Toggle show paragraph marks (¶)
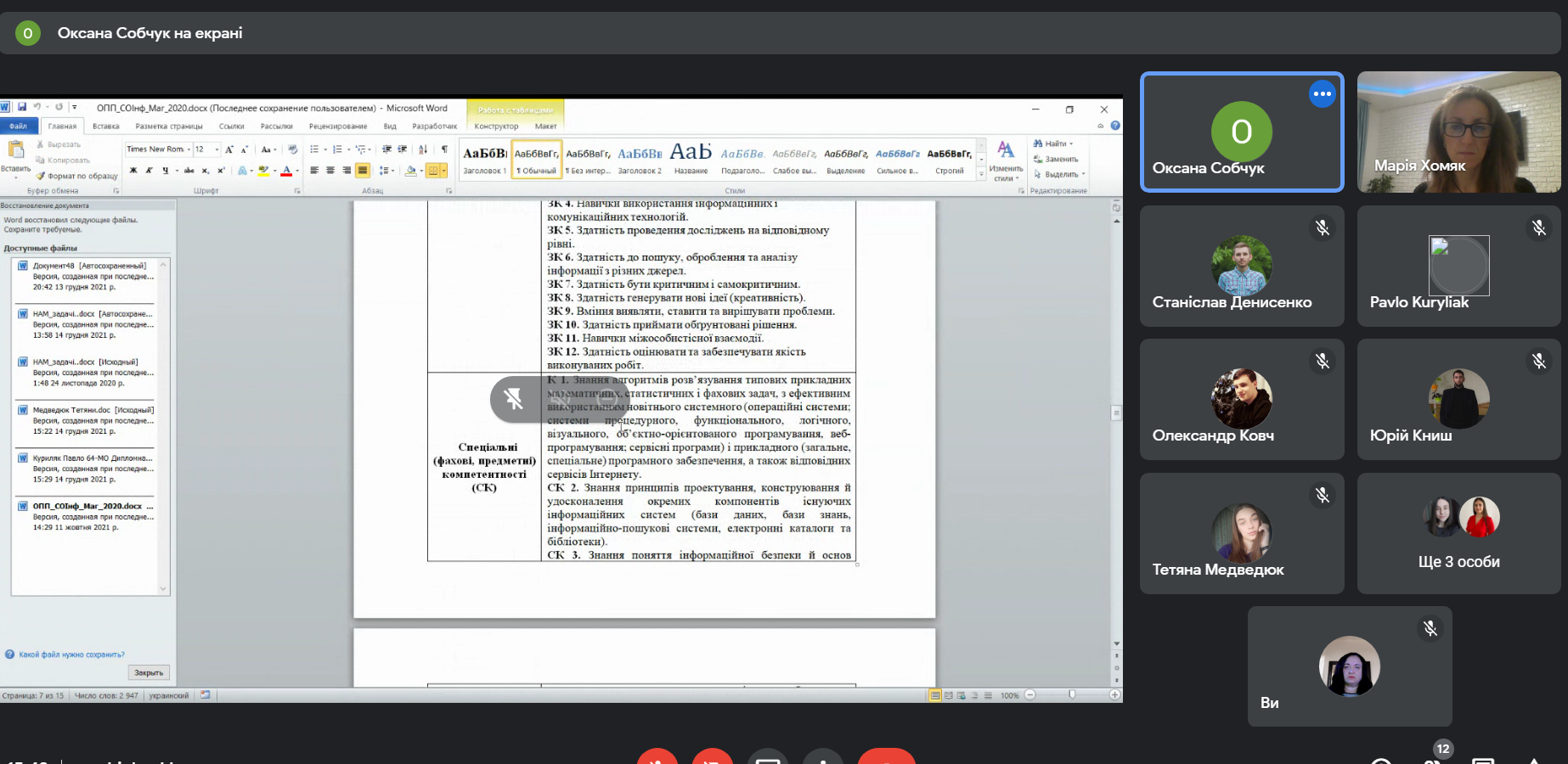 444,149
